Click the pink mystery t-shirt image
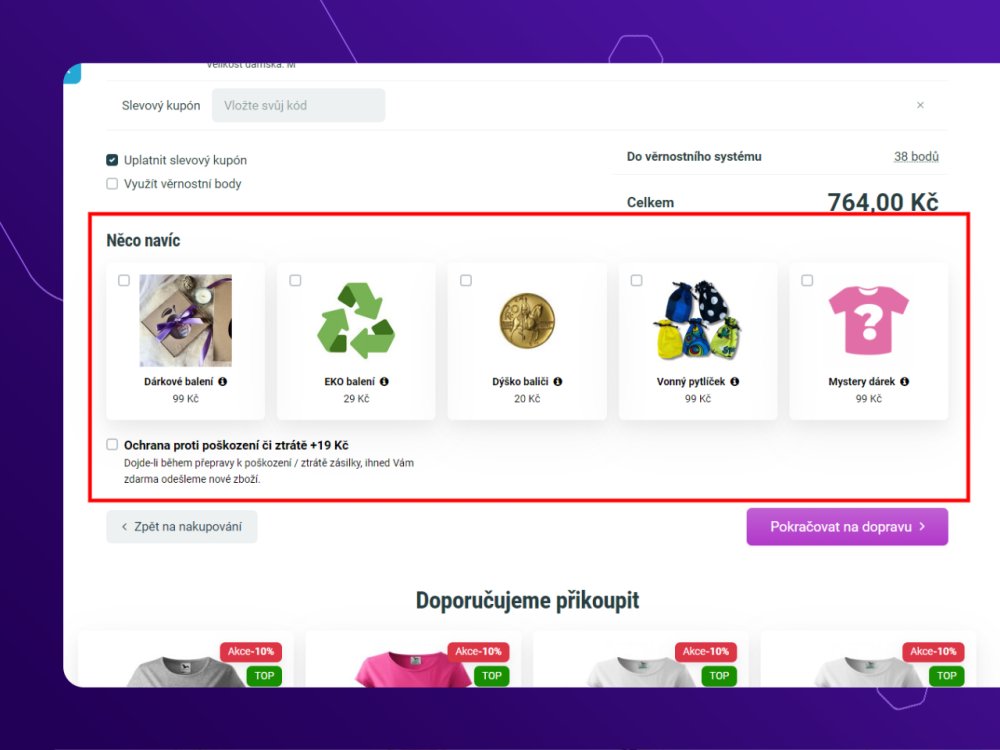The width and height of the screenshot is (1000, 750). [869, 320]
